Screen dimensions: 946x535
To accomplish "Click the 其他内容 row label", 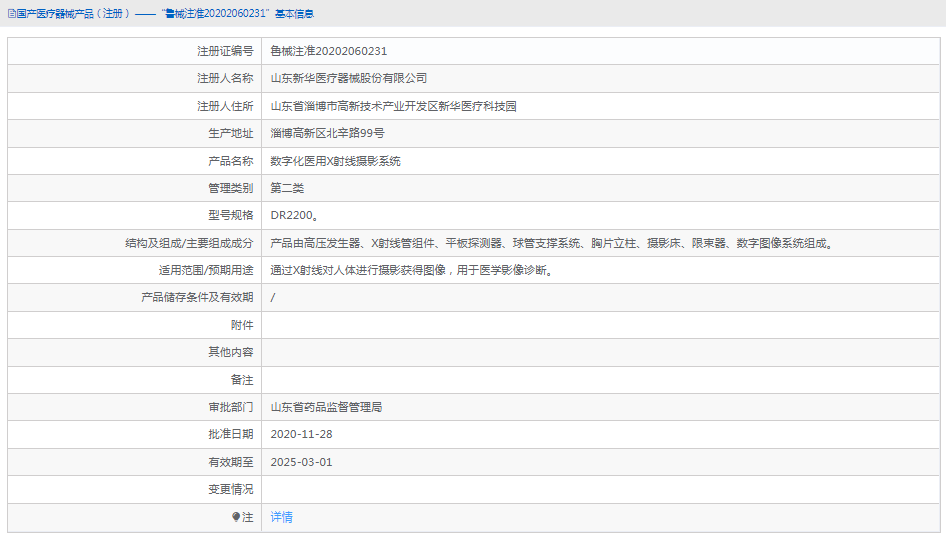I will pyautogui.click(x=230, y=352).
